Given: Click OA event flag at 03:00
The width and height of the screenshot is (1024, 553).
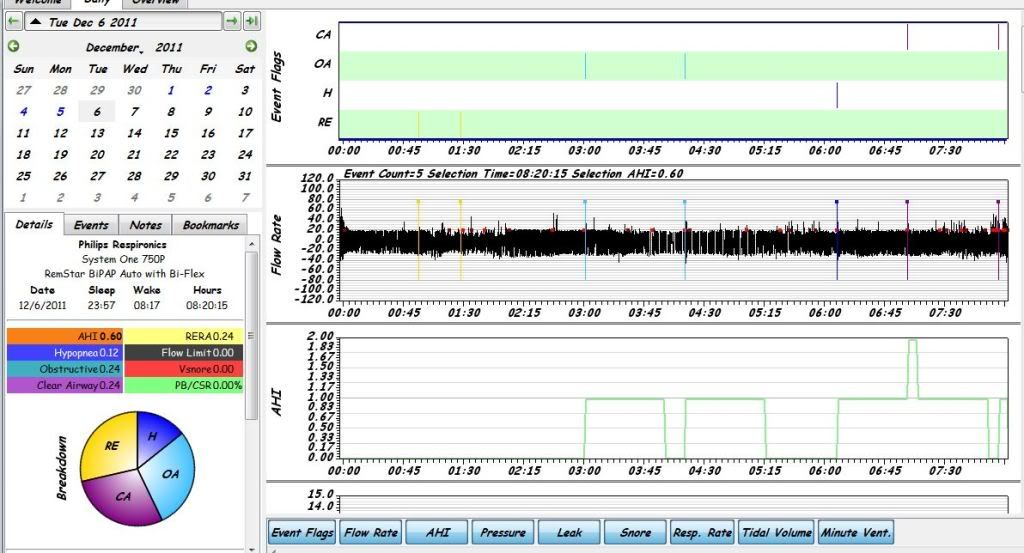Looking at the screenshot, I should (585, 66).
